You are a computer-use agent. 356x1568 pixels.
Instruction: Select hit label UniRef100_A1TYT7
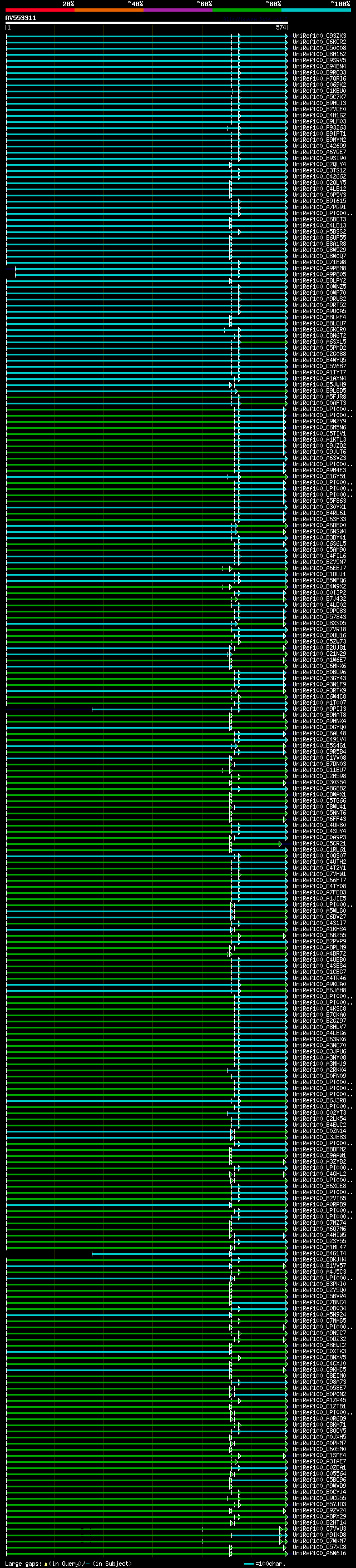(x=319, y=373)
